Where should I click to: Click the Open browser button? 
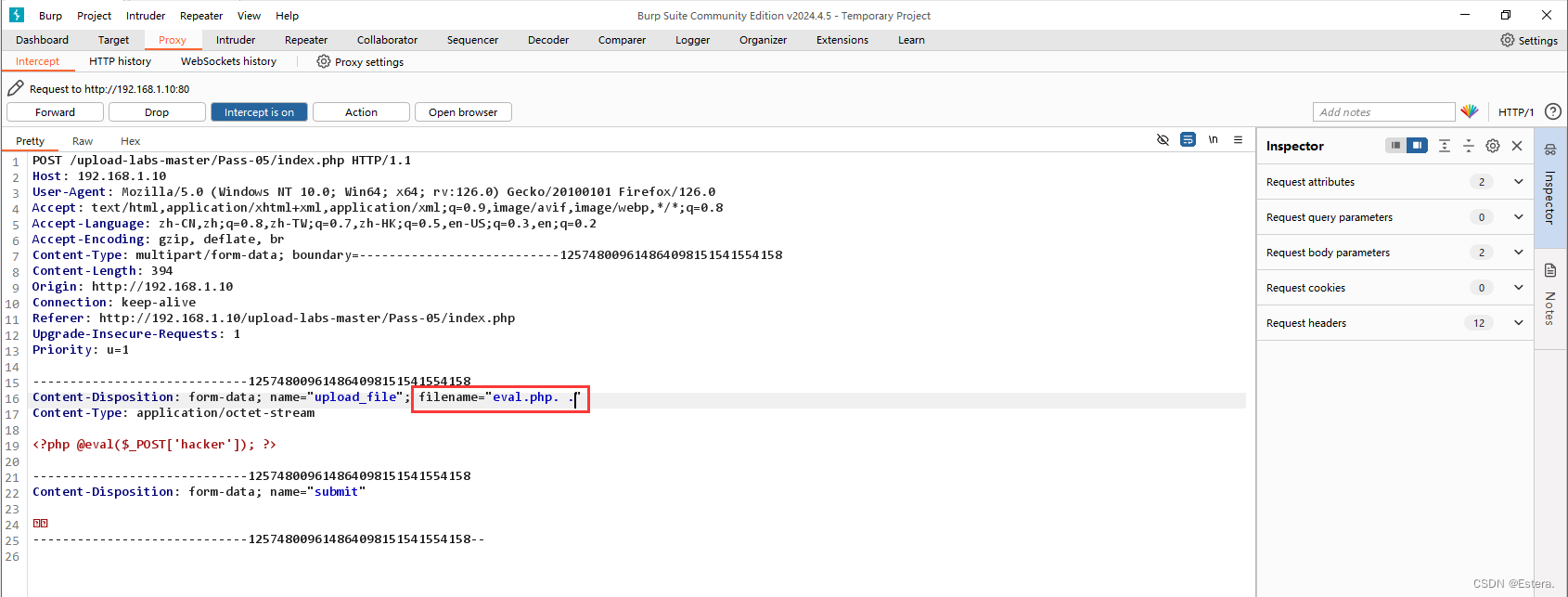[463, 112]
